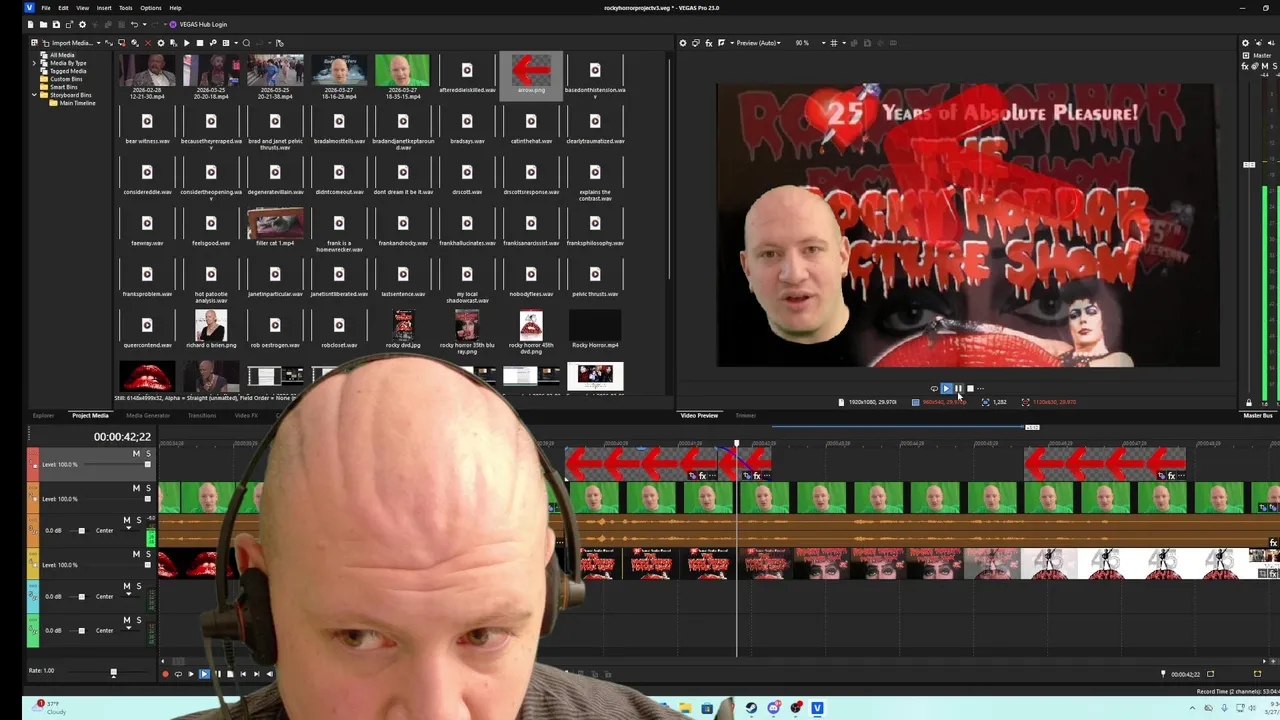Save the project with the disk icon
This screenshot has width=1280, height=720.
pyautogui.click(x=56, y=24)
